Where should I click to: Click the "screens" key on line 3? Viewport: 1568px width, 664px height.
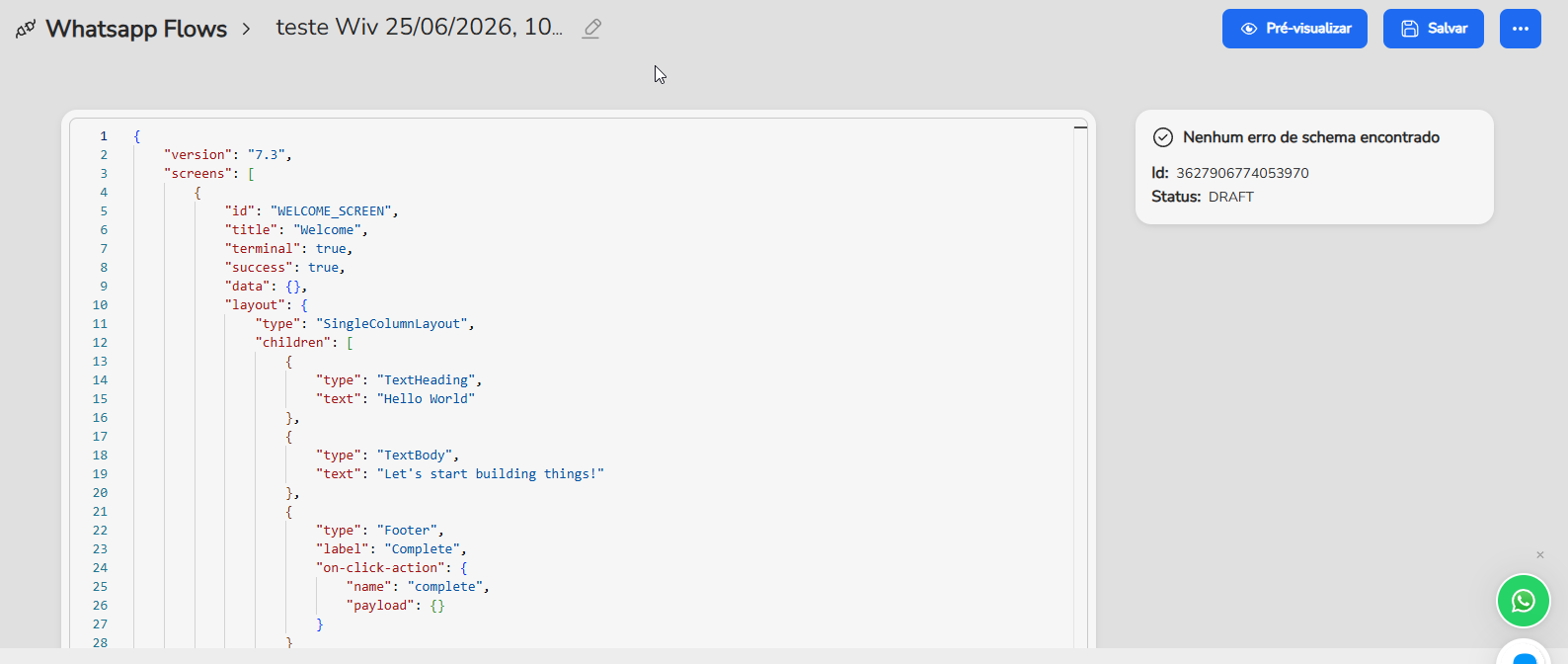tap(197, 174)
